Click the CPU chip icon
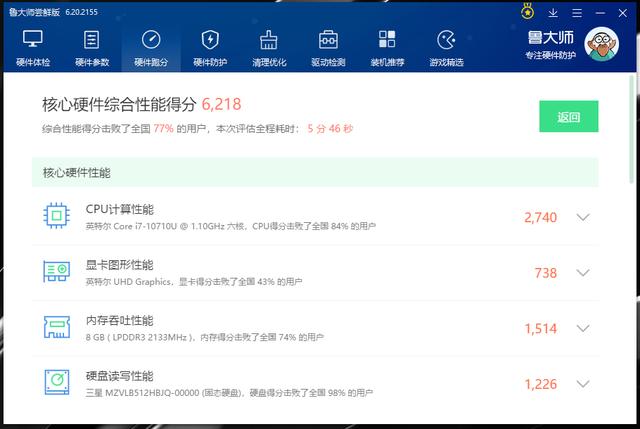This screenshot has height=429, width=640. pos(56,216)
